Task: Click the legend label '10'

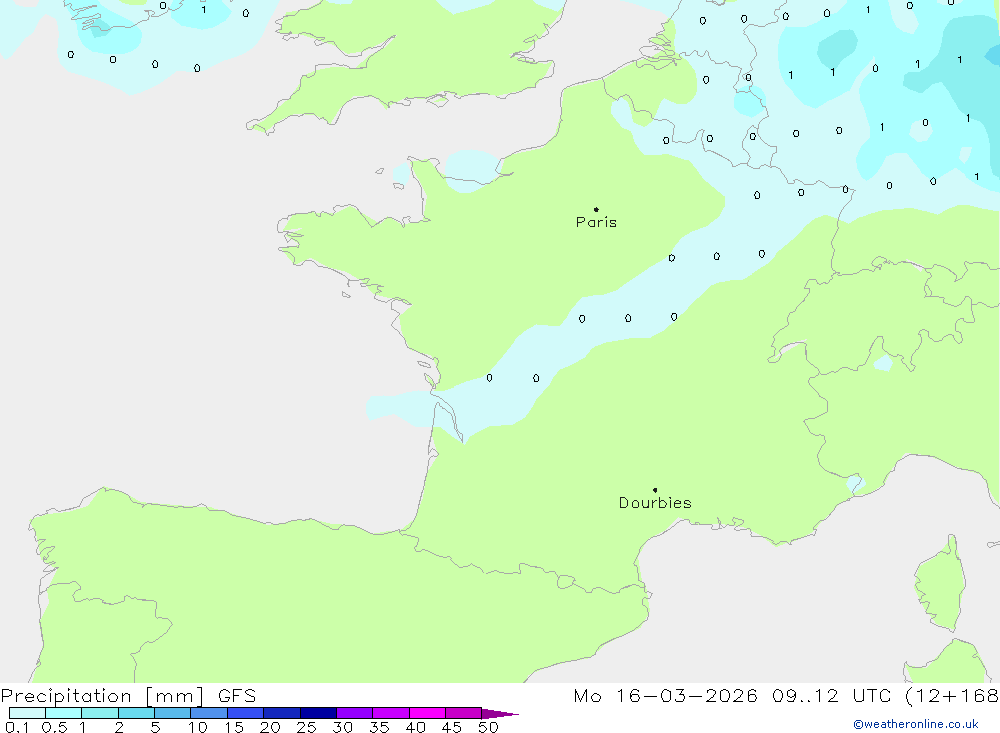Action: 198,727
